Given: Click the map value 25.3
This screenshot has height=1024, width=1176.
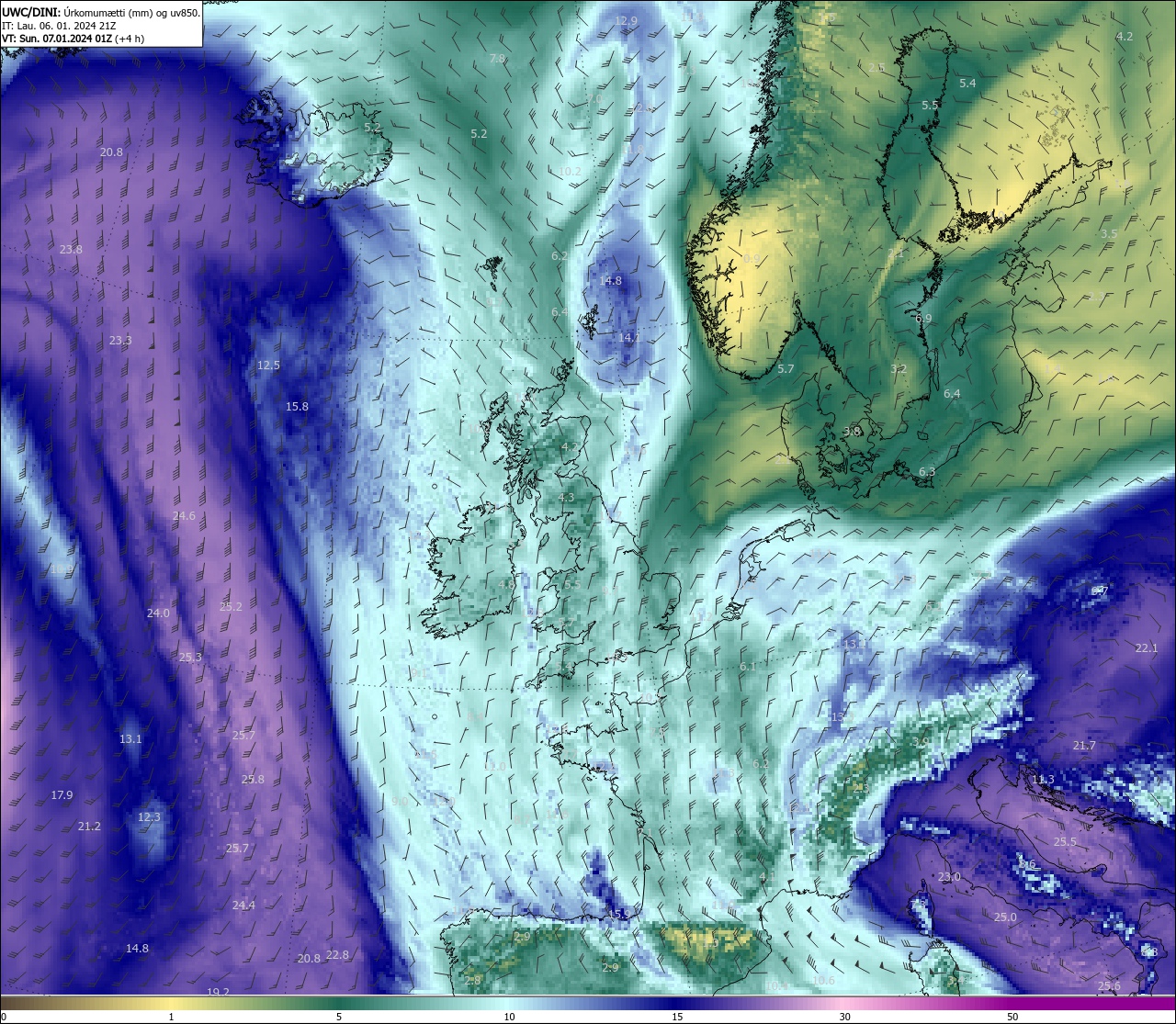Looking at the screenshot, I should [x=190, y=658].
